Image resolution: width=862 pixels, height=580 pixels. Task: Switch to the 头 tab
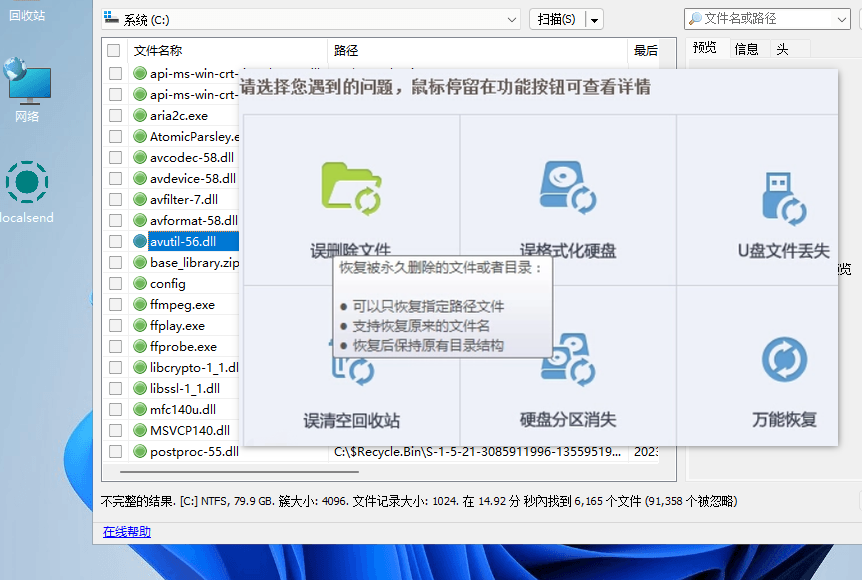point(782,49)
